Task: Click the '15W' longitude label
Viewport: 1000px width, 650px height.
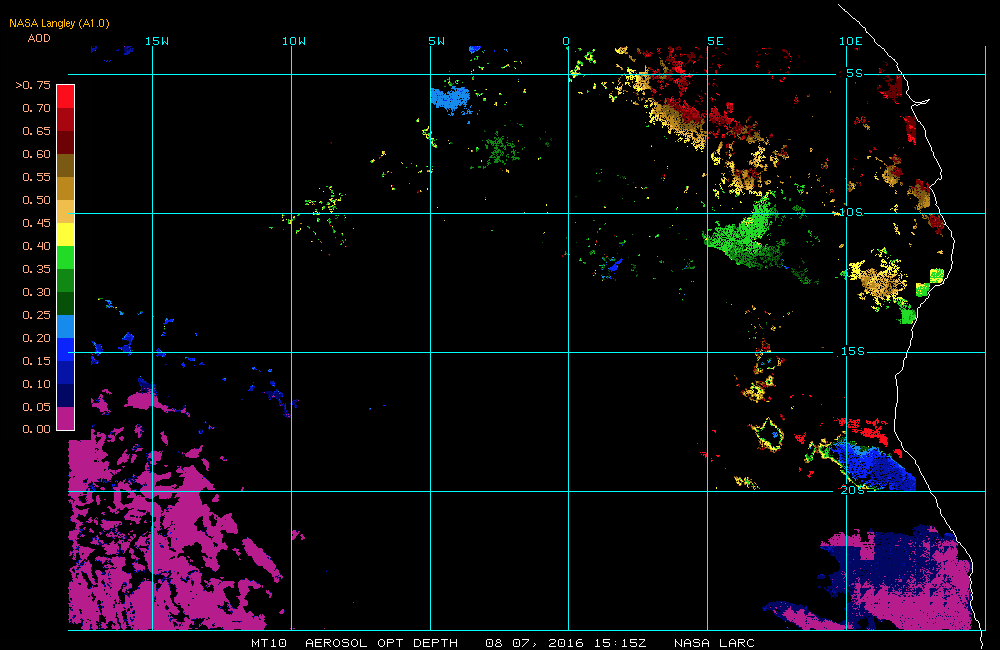Action: [x=157, y=41]
